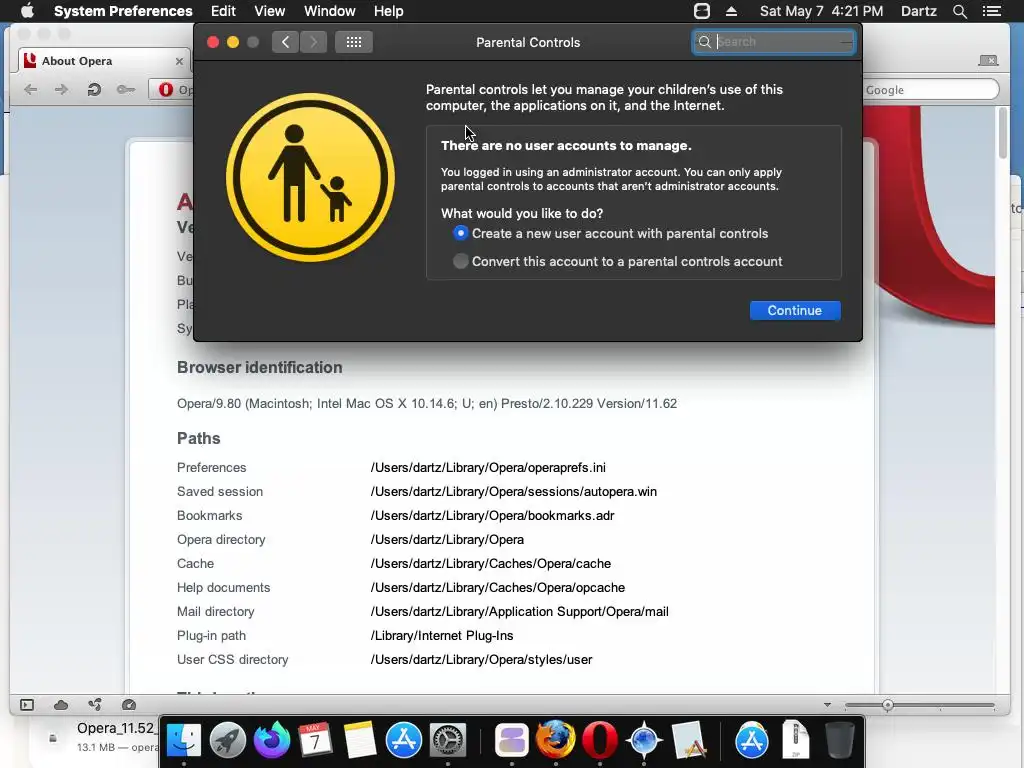Viewport: 1024px width, 768px height.
Task: Click the styles/user CSS directory path
Action: click(481, 660)
